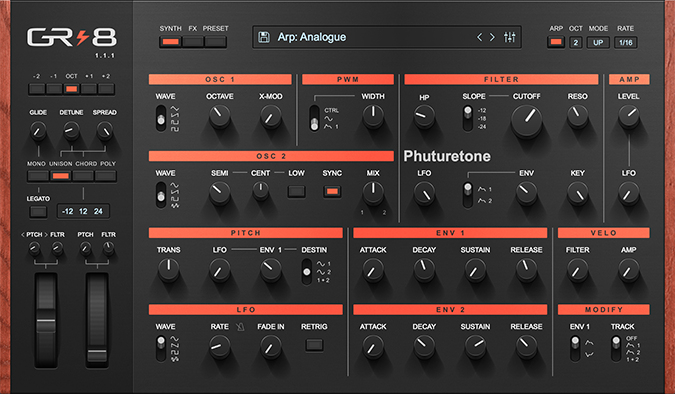The height and width of the screenshot is (394, 675).
Task: Open the arpeggiator OCT value box
Action: [576, 42]
